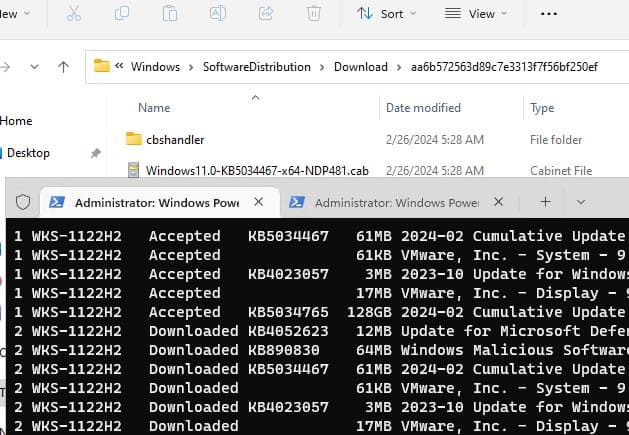Expand recent locations chevron beside Up arrow

pos(36,67)
